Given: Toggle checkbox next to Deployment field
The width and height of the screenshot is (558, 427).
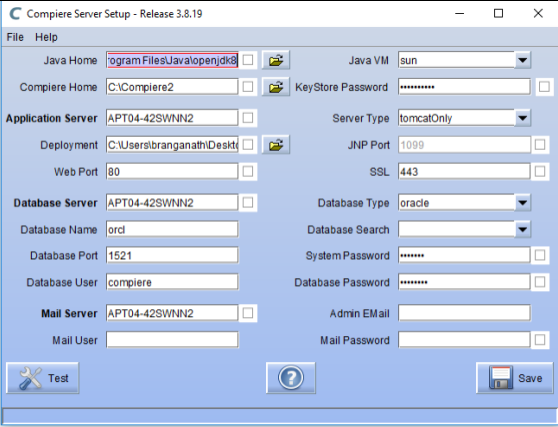Looking at the screenshot, I should coord(248,145).
